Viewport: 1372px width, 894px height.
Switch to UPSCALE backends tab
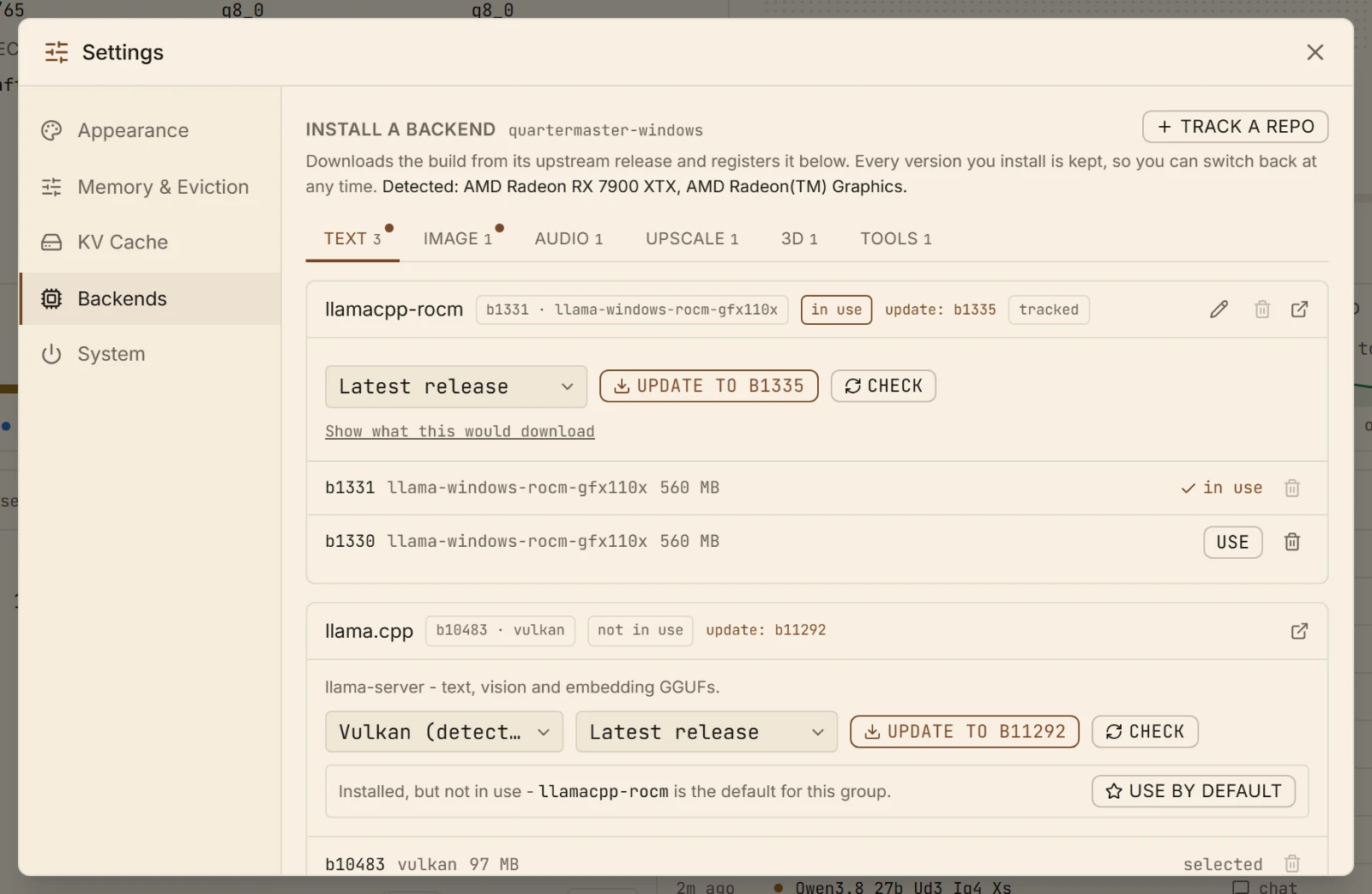692,239
